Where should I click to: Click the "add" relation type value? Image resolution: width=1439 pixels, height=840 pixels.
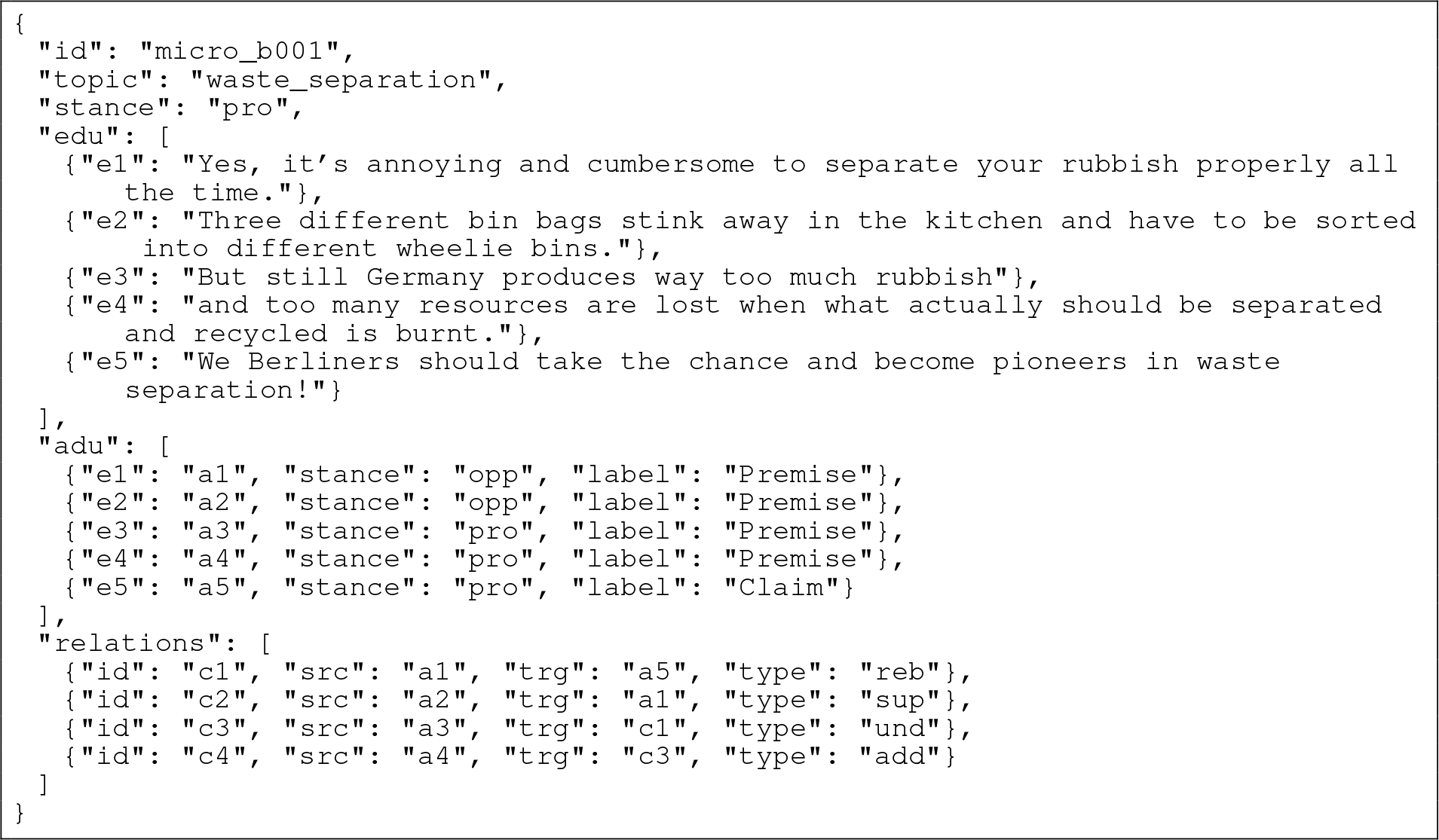click(900, 756)
